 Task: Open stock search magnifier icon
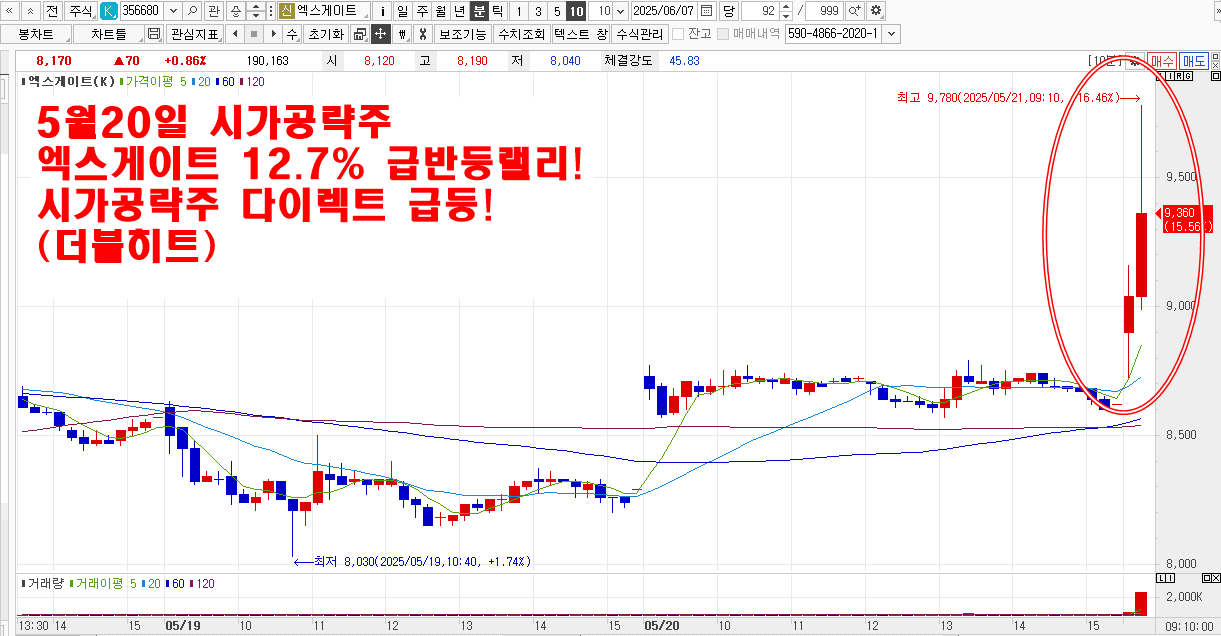(192, 11)
